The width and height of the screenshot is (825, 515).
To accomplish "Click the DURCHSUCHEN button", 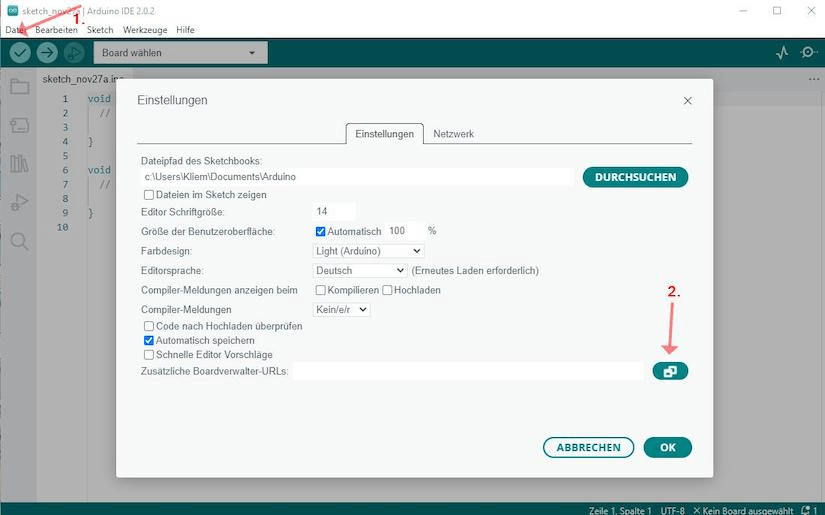I will click(x=635, y=177).
